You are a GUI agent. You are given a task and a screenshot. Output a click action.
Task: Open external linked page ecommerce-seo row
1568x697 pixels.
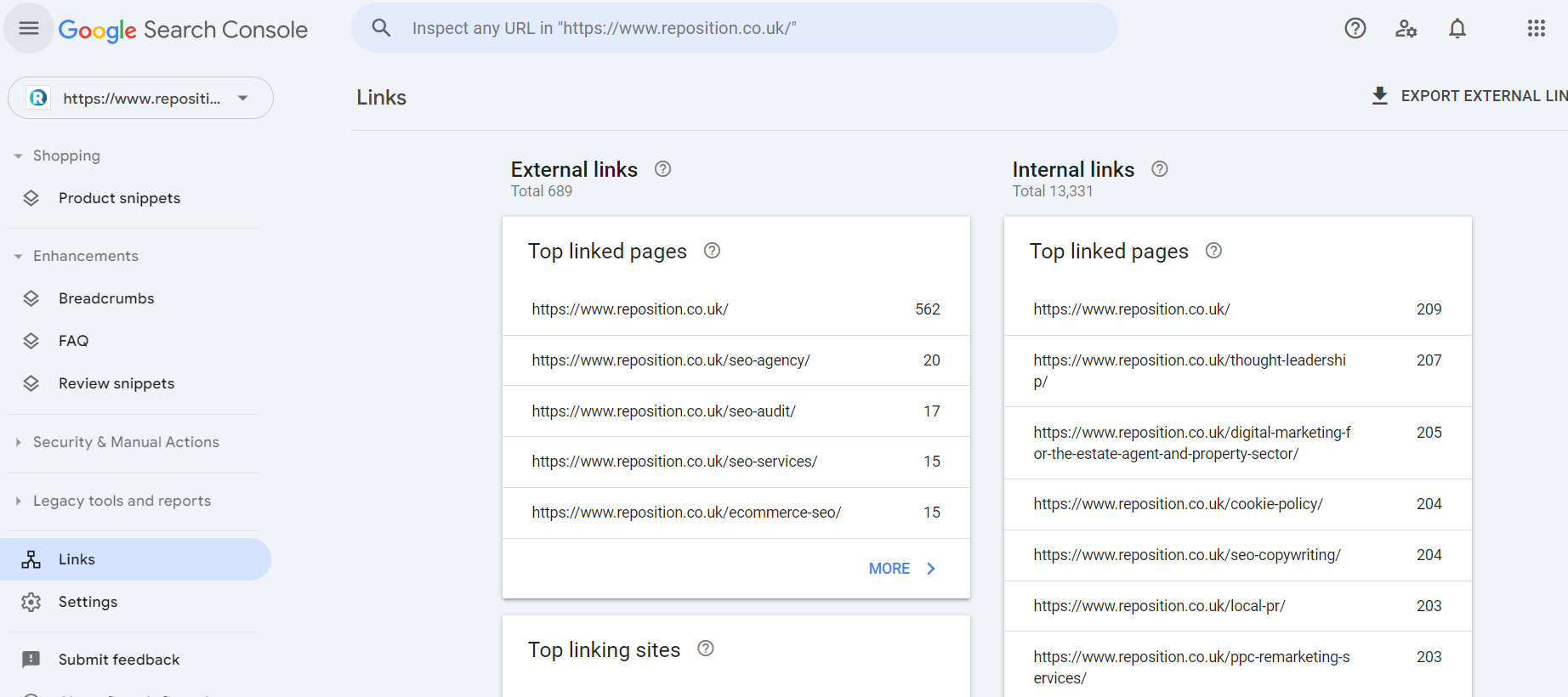click(x=736, y=513)
